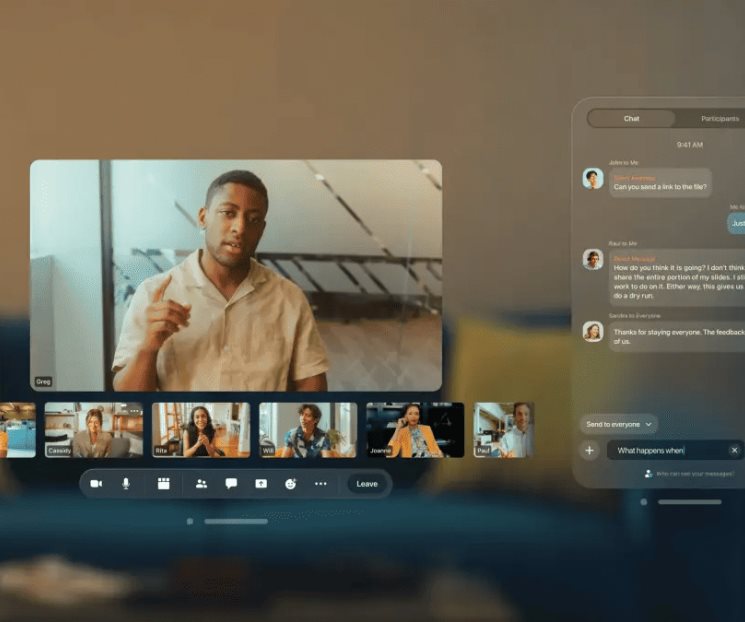Mute the microphone in the meeting toolbar

[x=126, y=484]
